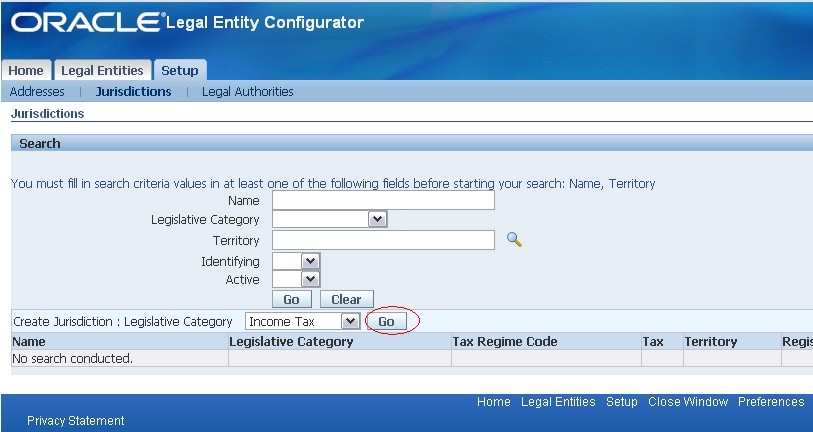Focus the Territory input field
Image resolution: width=813 pixels, height=432 pixels.
click(x=383, y=240)
